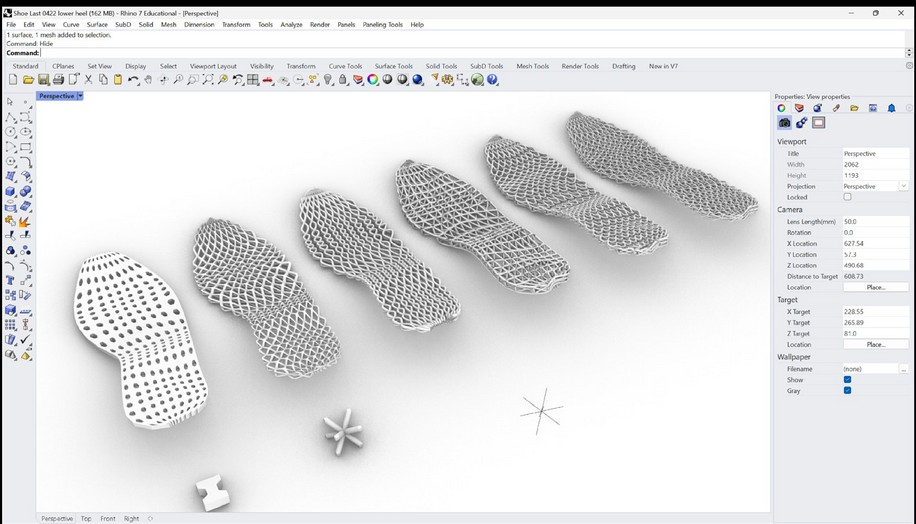Expand the Perspective viewport title menu arrow

tap(81, 96)
